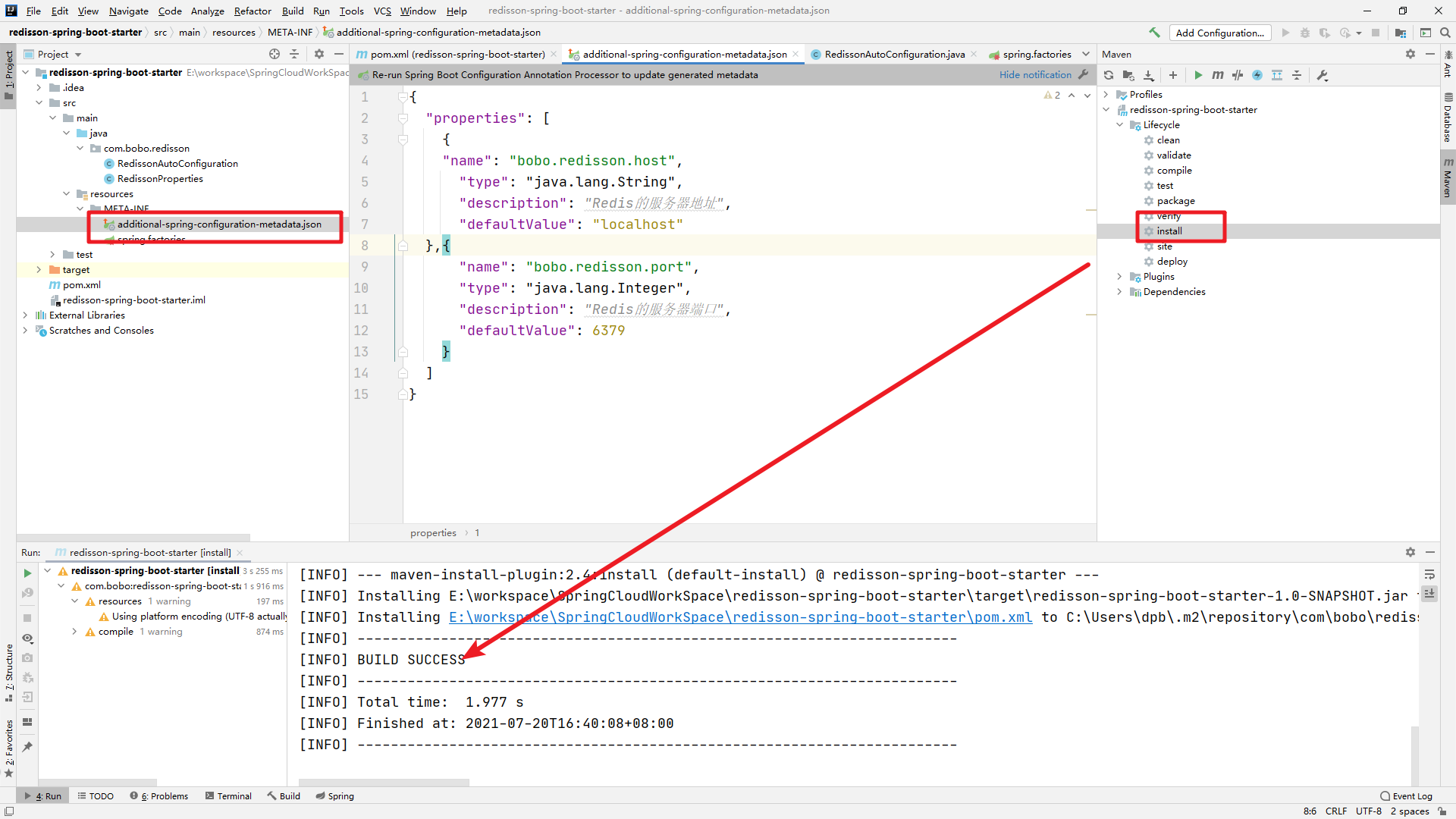Click next highlighted warning arrow in editor
This screenshot has height=819, width=1456.
tap(1087, 96)
